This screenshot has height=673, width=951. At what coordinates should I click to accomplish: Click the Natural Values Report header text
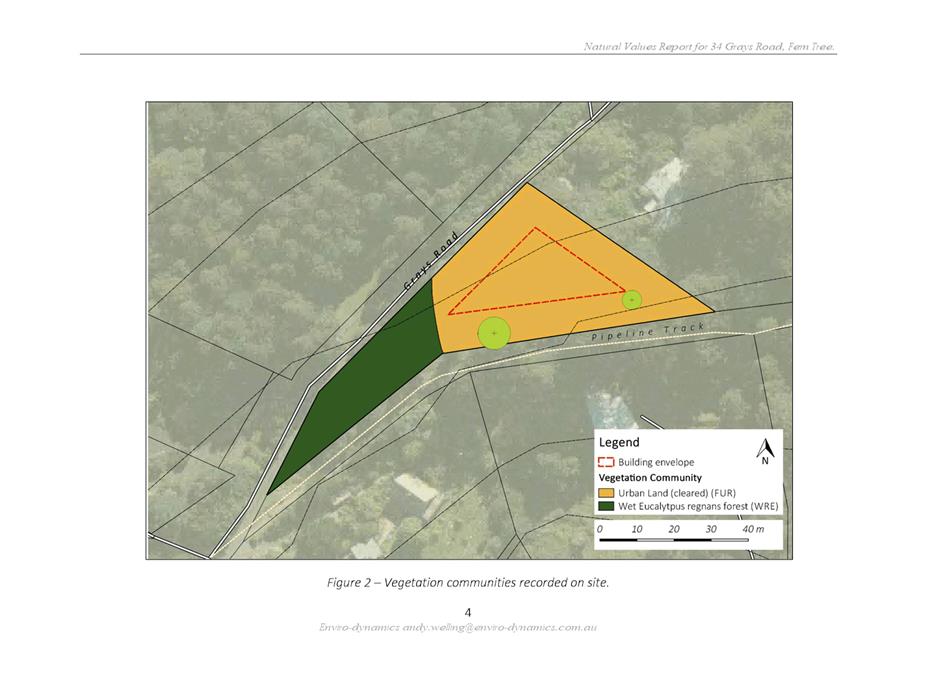point(709,46)
